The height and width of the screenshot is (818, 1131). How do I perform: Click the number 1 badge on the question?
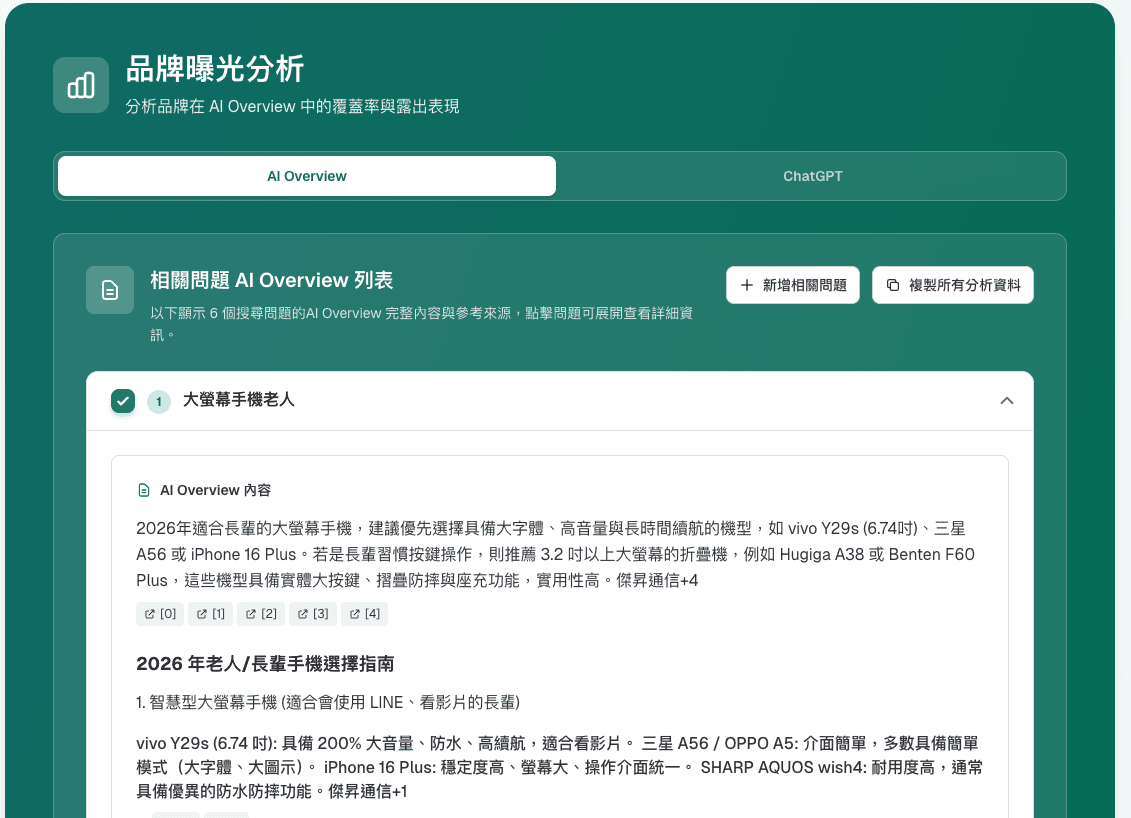point(158,400)
